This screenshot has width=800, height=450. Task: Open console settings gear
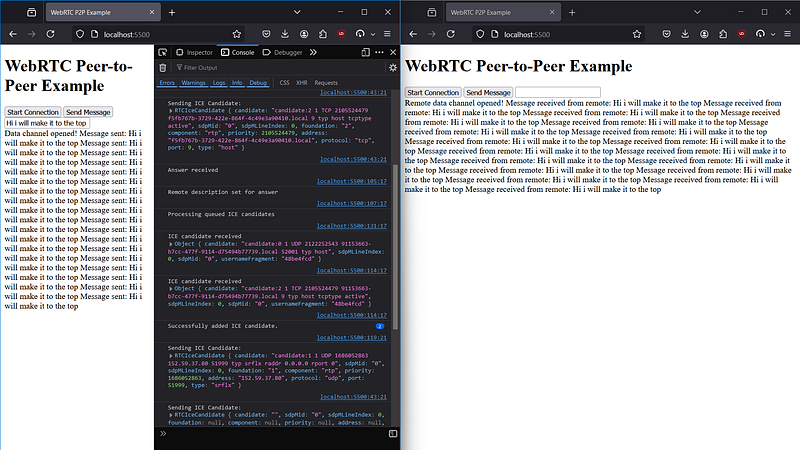[x=393, y=67]
